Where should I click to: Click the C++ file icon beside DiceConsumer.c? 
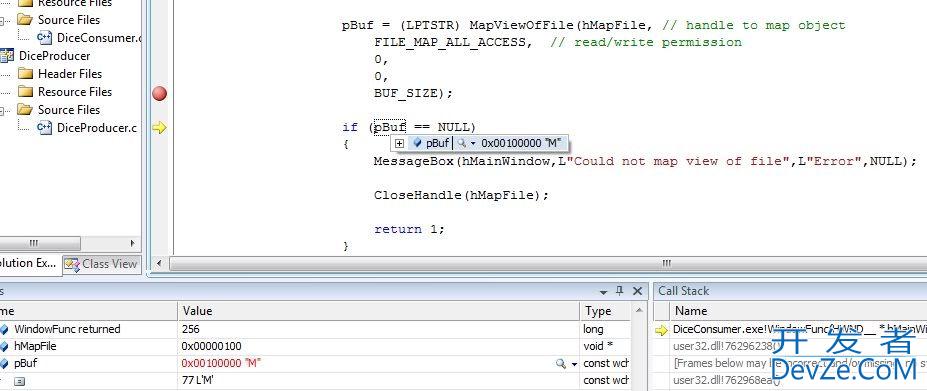(x=44, y=37)
